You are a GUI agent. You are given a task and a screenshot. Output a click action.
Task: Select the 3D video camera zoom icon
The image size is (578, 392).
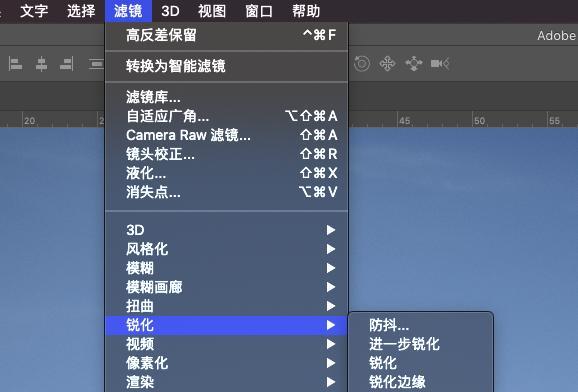[x=440, y=64]
